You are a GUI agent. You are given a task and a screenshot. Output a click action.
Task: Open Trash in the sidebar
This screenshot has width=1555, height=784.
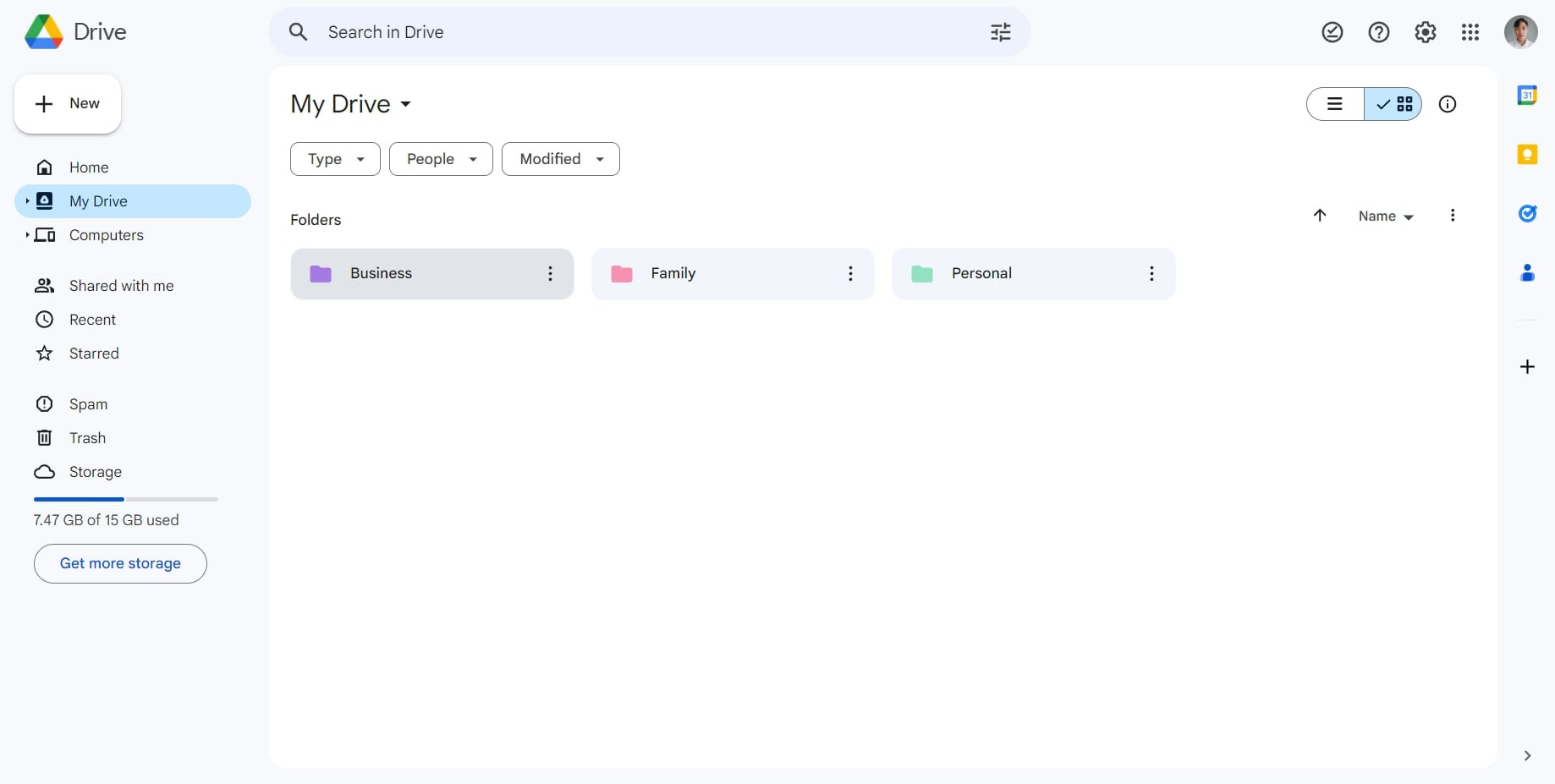(x=133, y=438)
